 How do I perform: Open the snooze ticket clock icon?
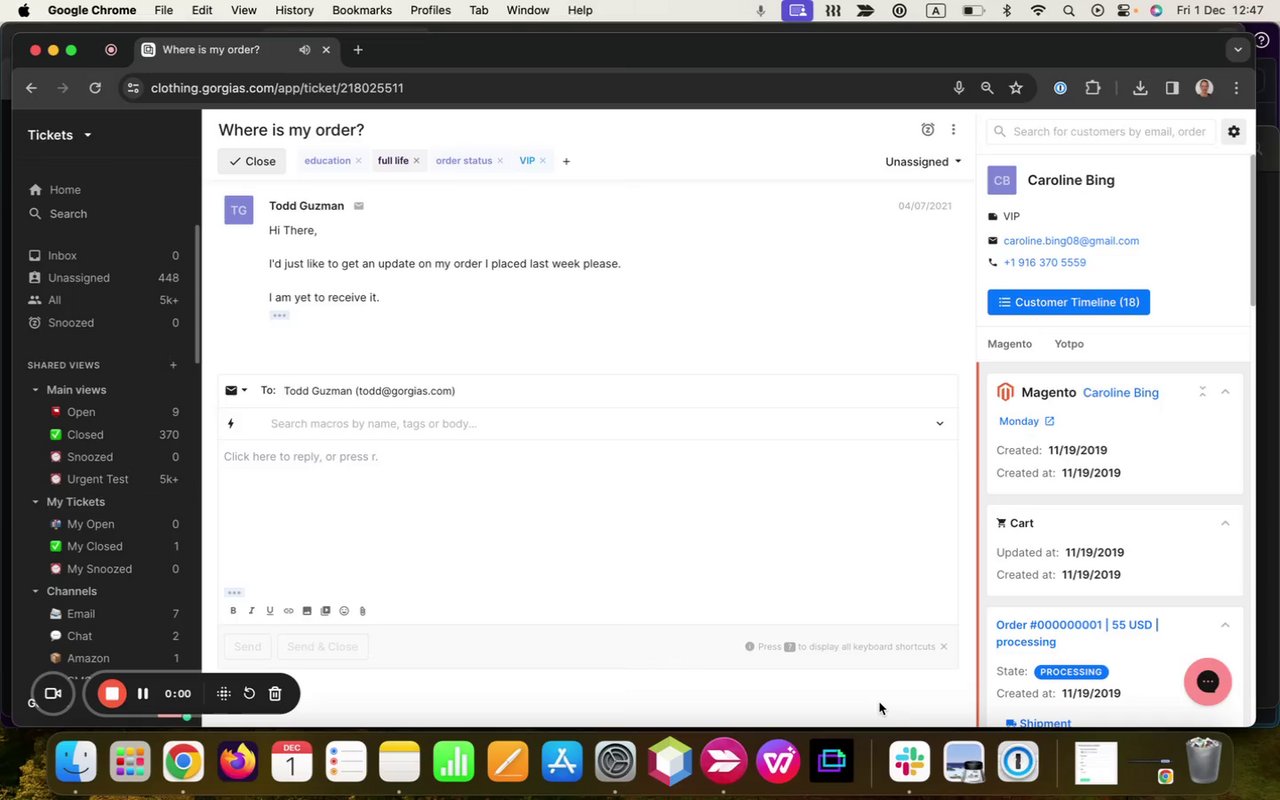[x=927, y=130]
